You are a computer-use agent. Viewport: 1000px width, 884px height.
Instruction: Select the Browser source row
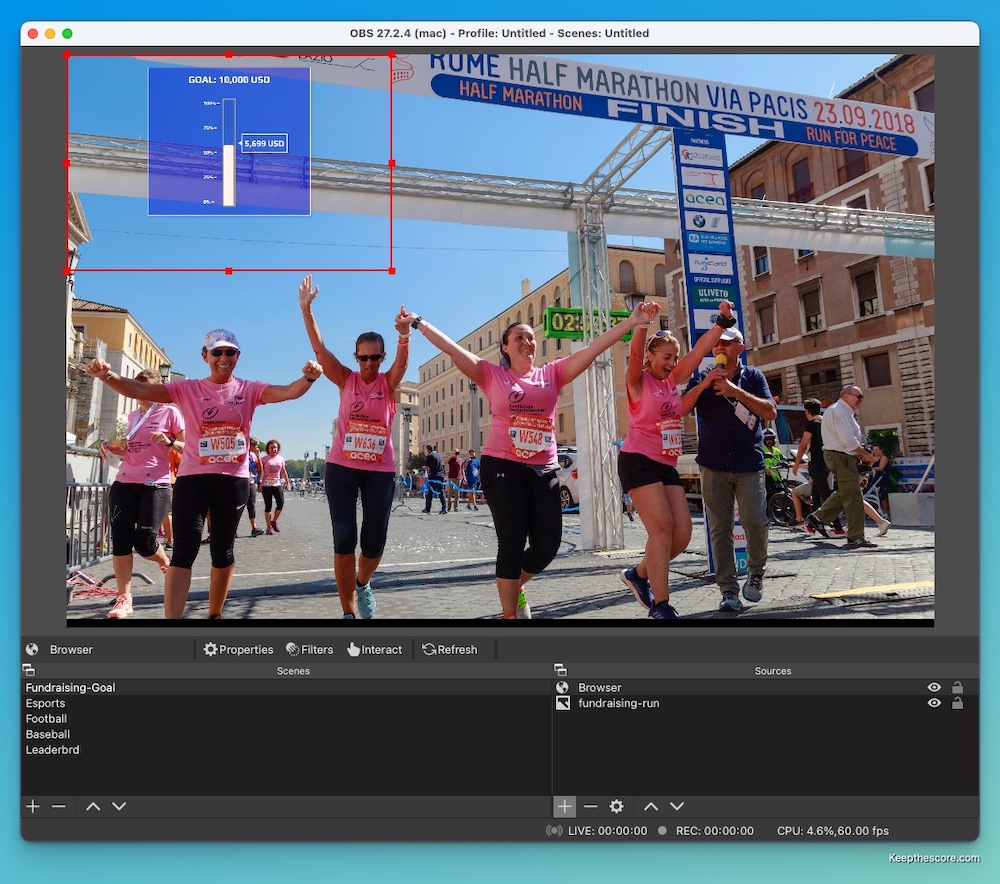point(765,688)
